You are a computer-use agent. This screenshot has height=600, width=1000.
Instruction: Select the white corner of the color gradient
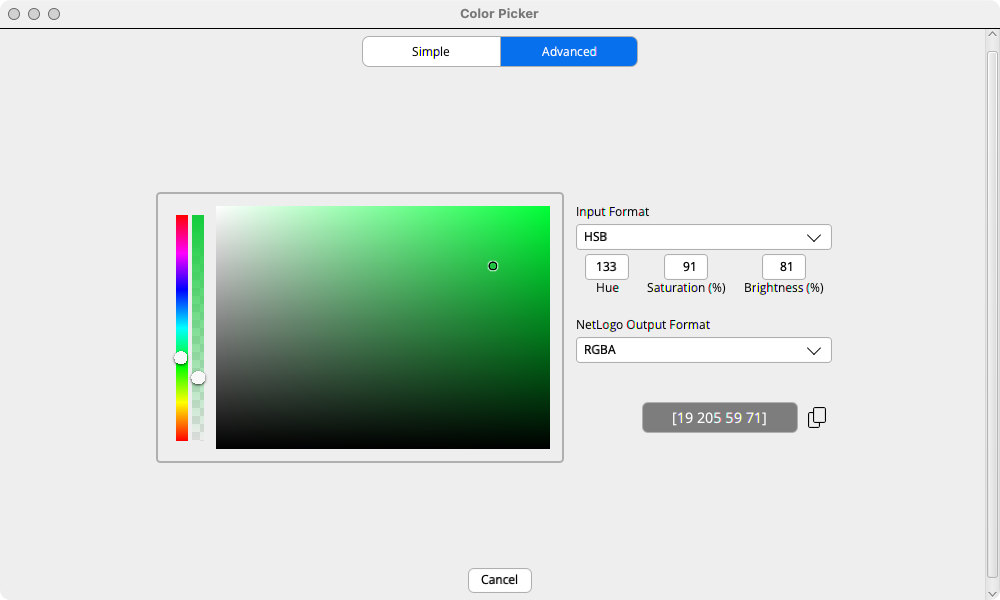[x=219, y=209]
